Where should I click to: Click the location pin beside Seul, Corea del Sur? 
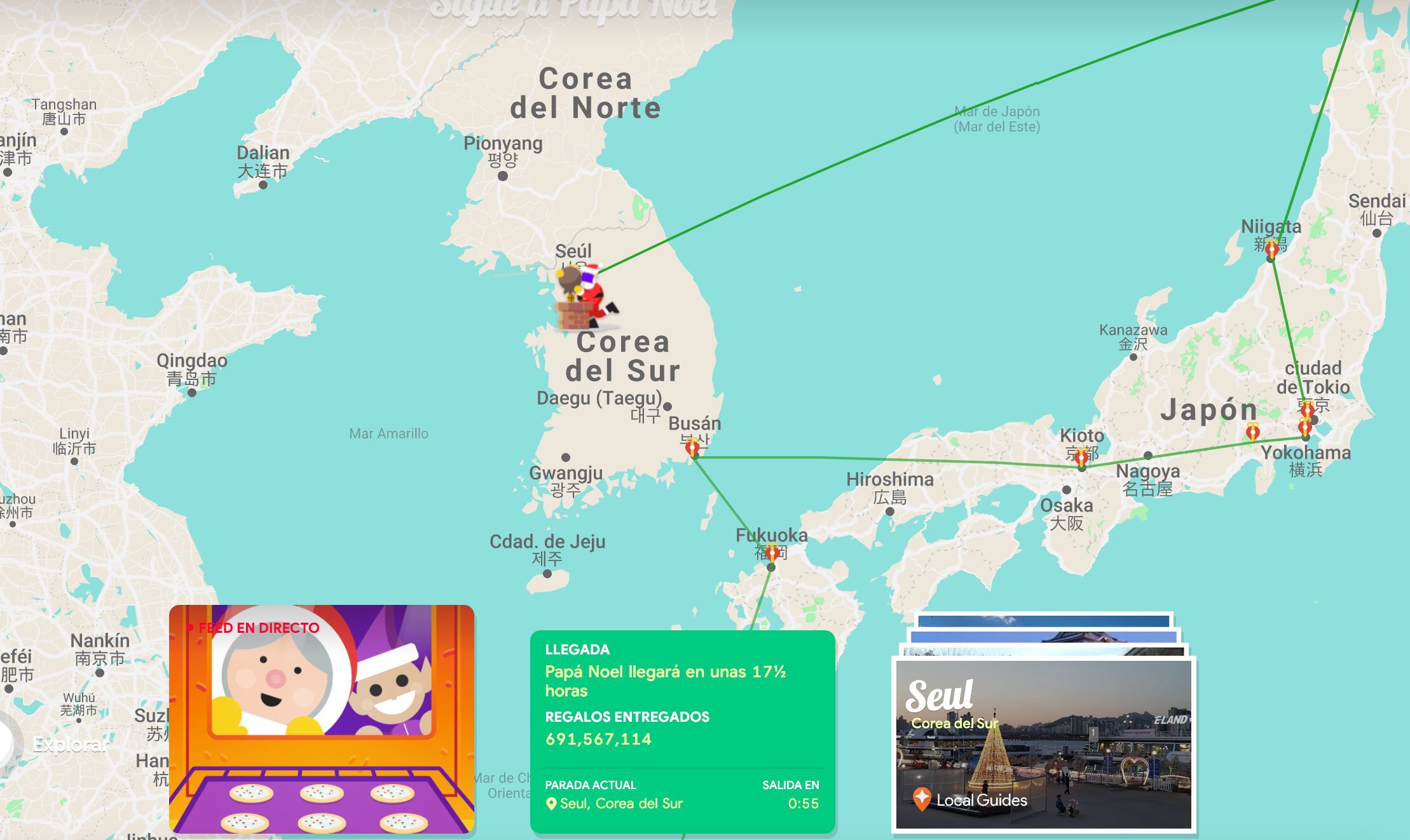point(551,804)
